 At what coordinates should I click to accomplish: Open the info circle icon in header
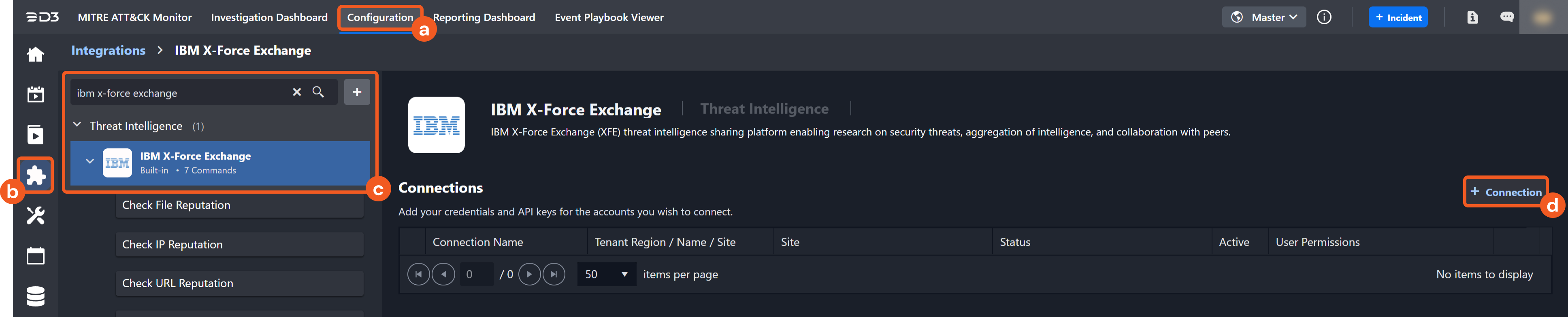pyautogui.click(x=1323, y=18)
